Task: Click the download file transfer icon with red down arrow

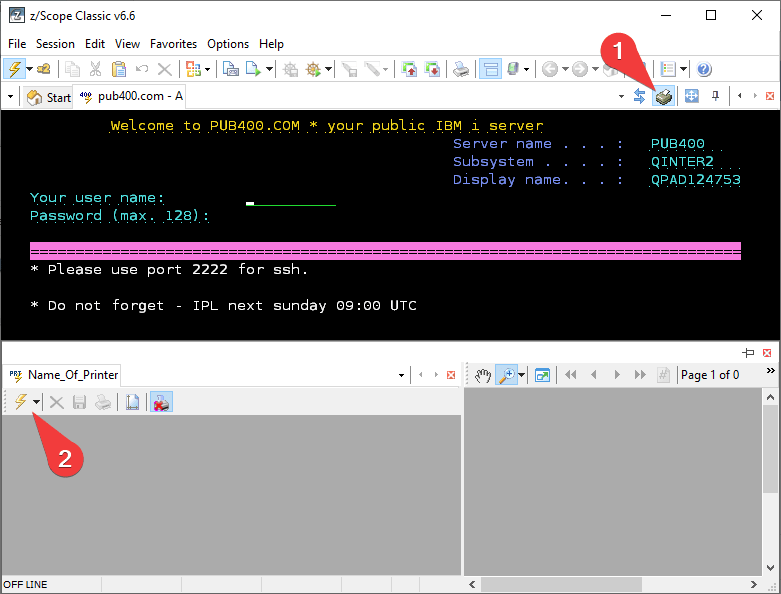Action: tap(432, 69)
